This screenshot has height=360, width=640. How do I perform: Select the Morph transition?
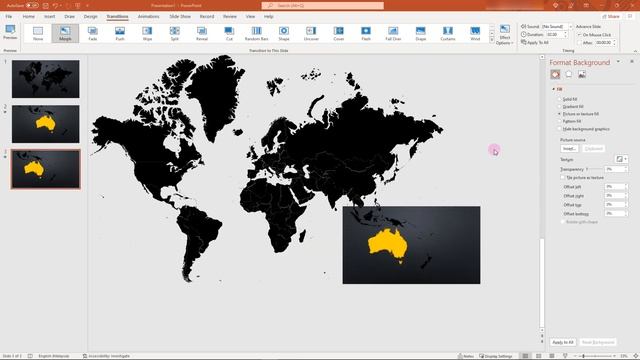(65, 33)
